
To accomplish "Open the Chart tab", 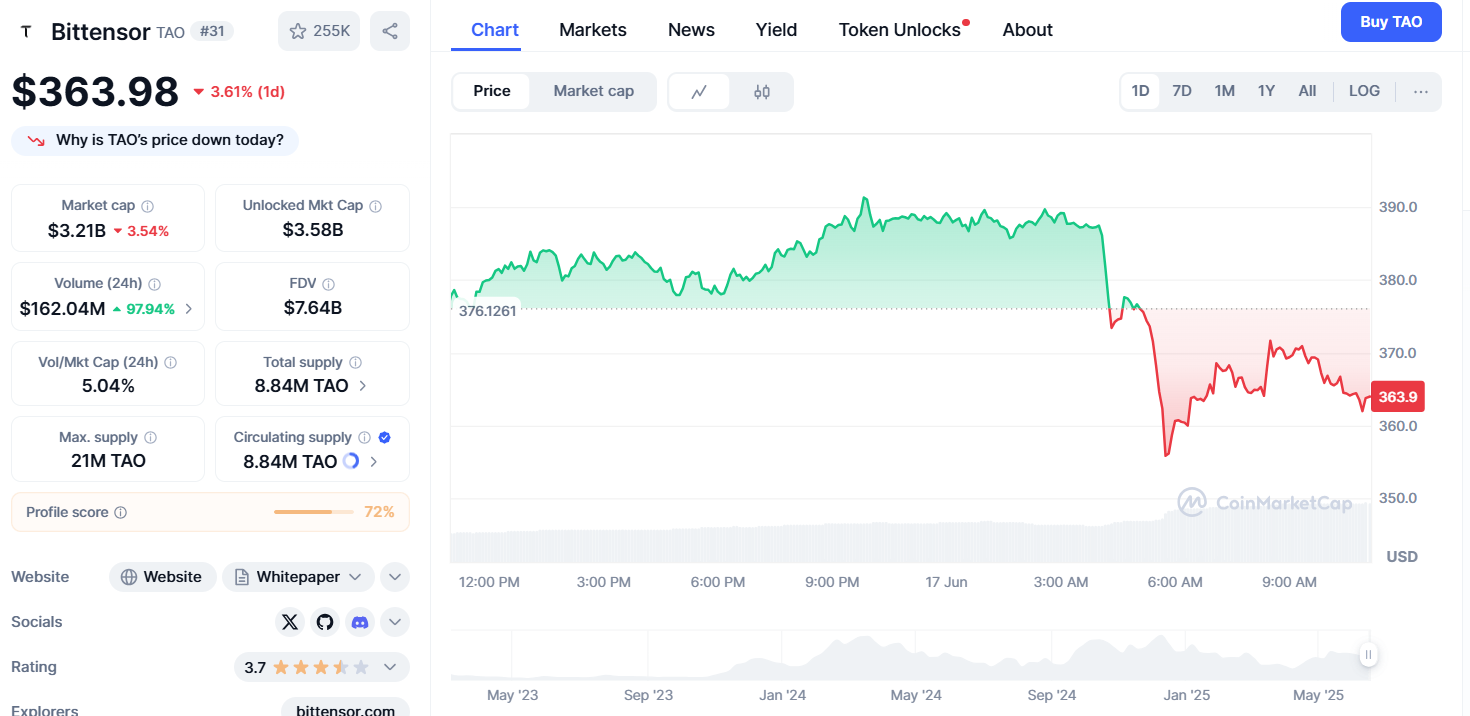I will coord(495,30).
